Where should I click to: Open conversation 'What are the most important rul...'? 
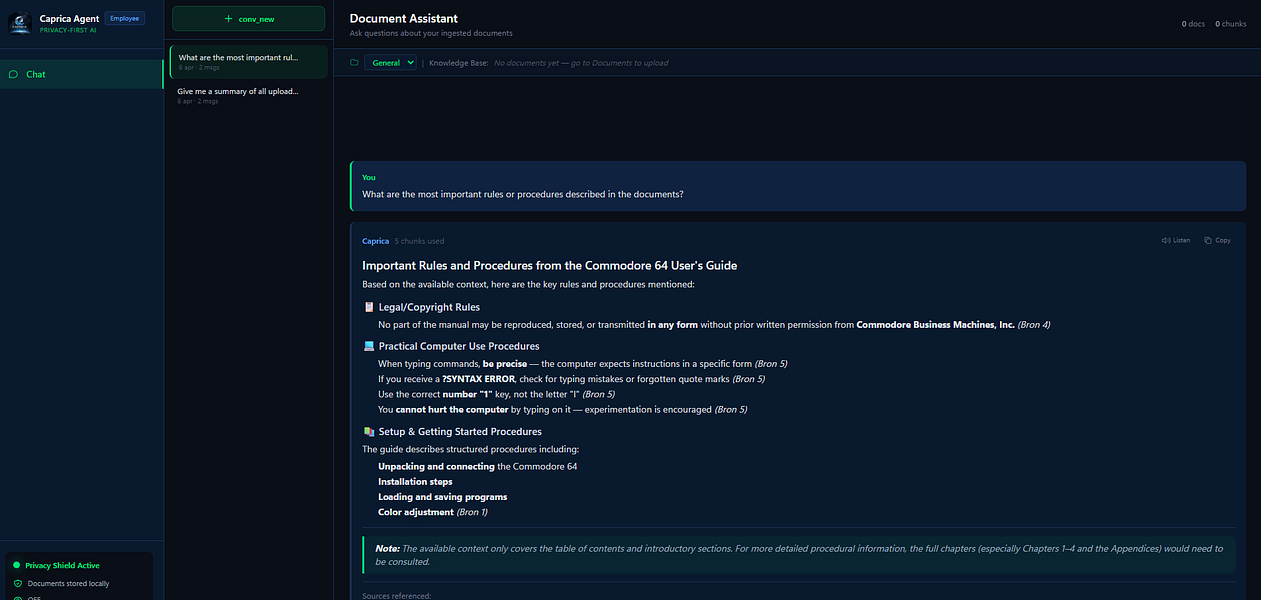(x=248, y=62)
